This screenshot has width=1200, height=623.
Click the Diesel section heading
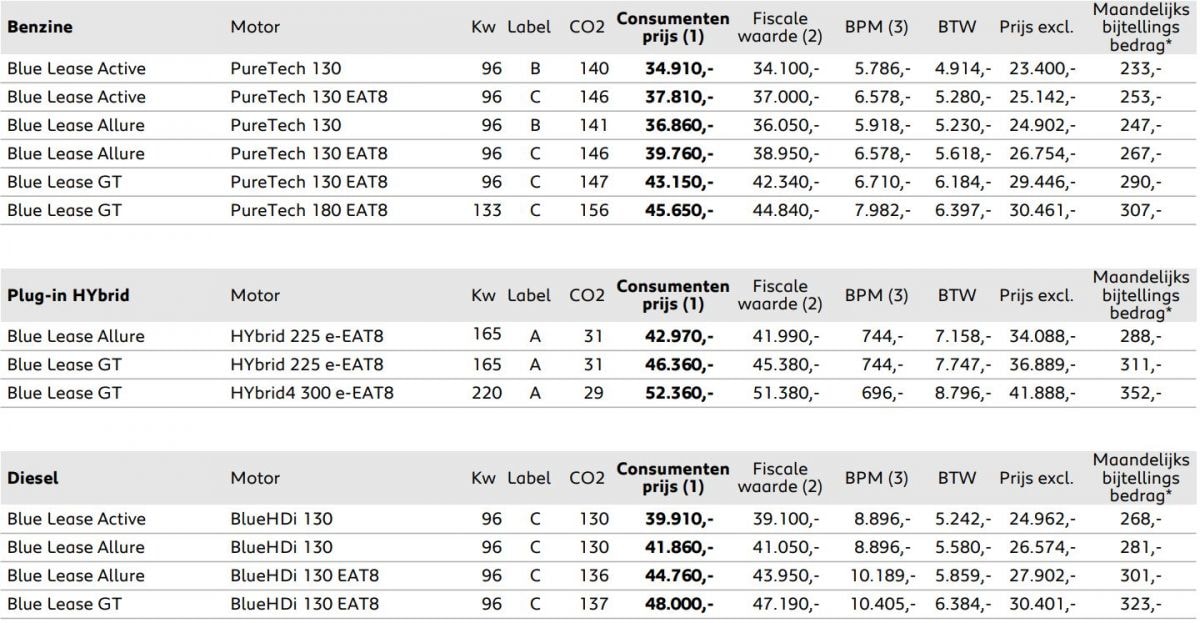(x=33, y=478)
